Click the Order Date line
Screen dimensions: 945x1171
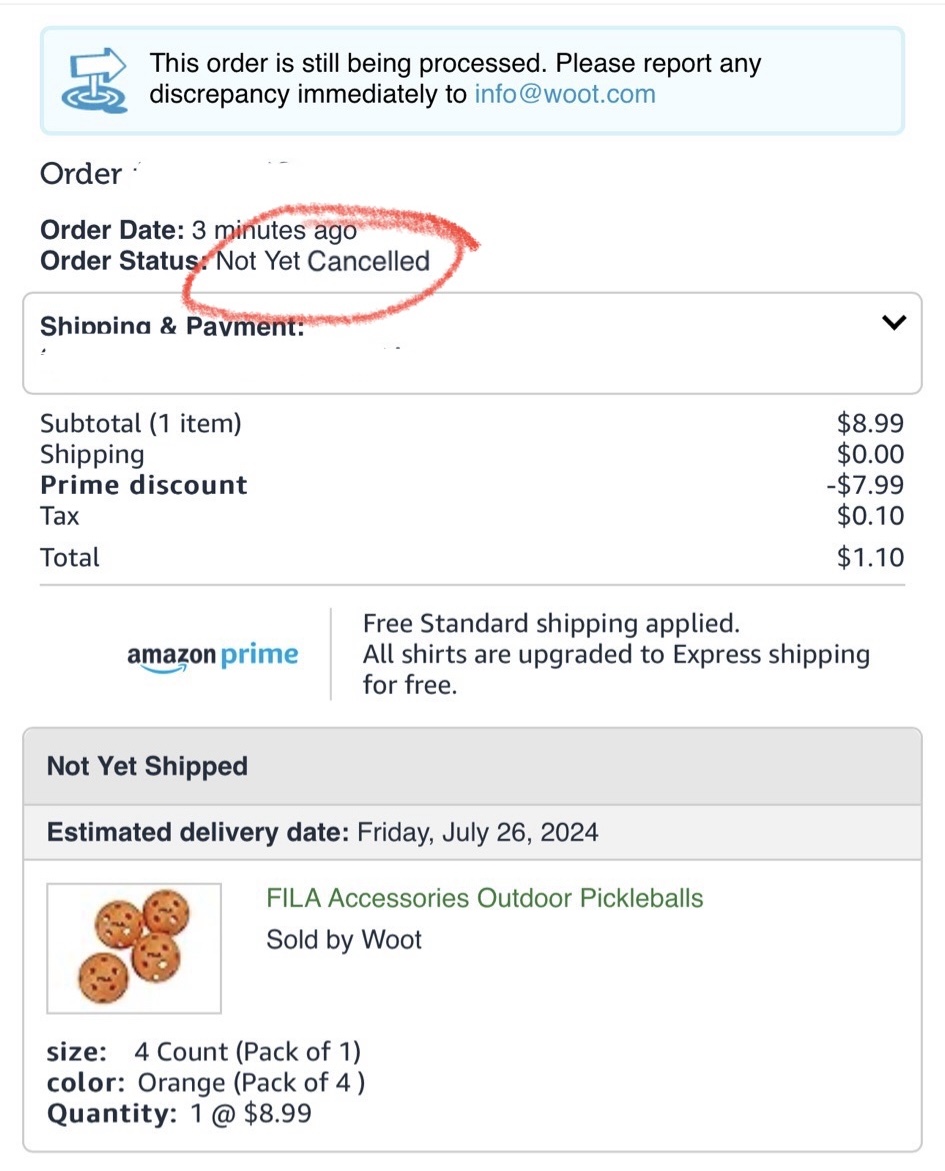198,230
